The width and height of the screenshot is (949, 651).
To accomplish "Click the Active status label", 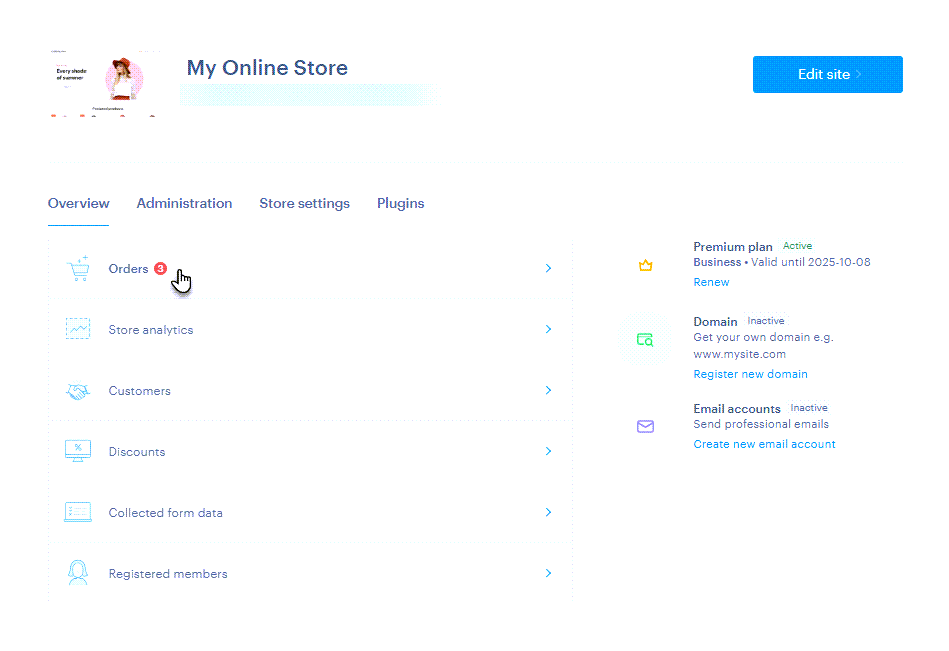I will click(797, 246).
